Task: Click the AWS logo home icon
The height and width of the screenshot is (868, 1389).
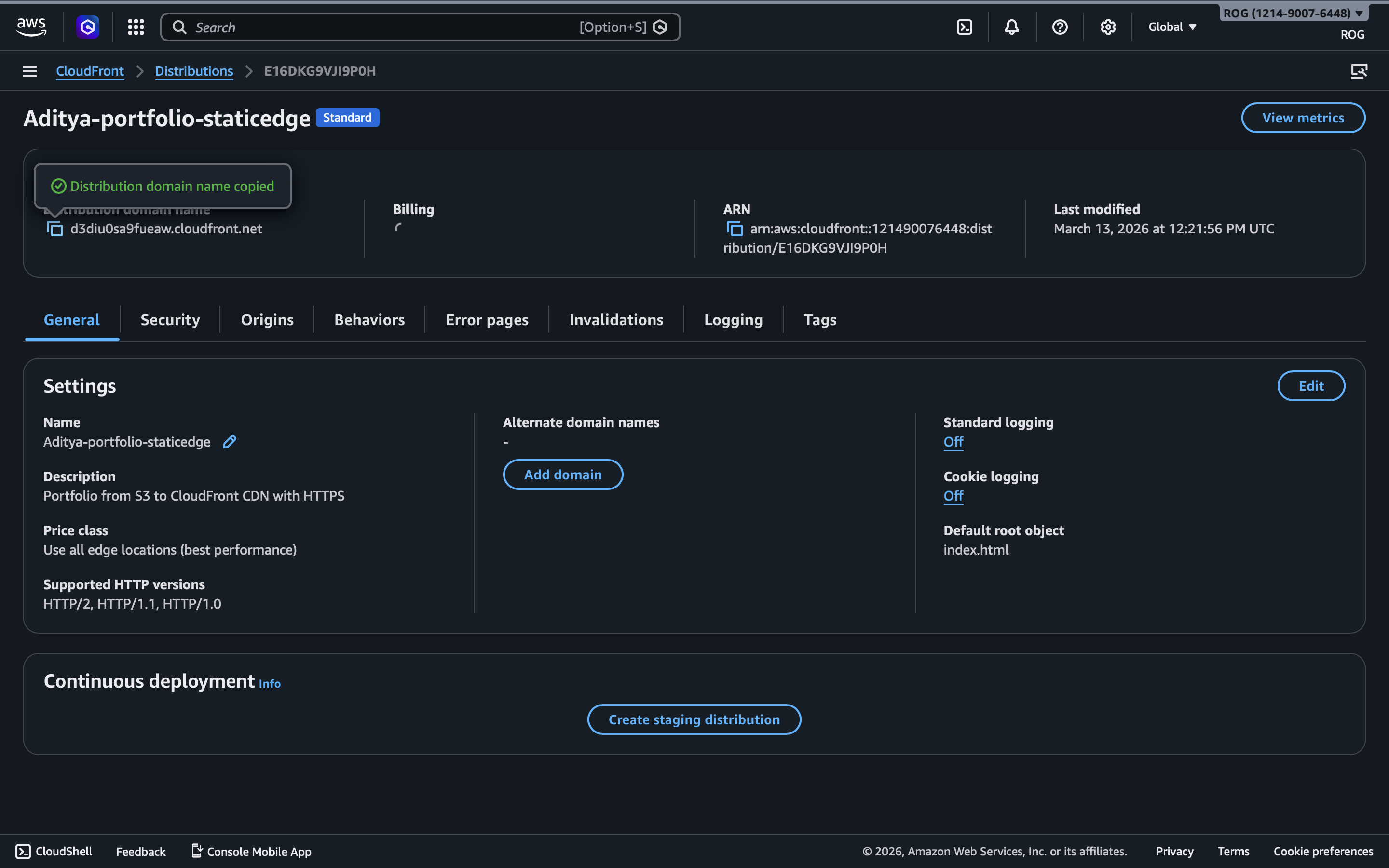Action: coord(31,27)
